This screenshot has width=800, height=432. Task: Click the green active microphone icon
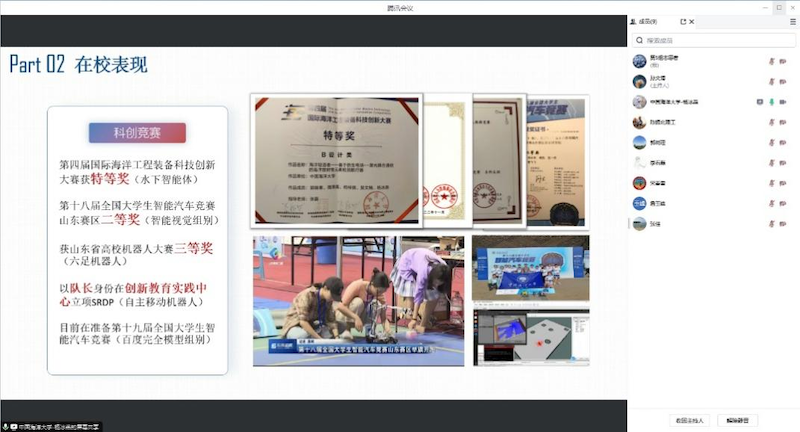tap(770, 102)
